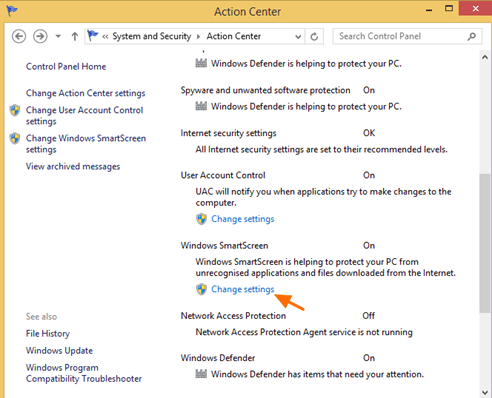Click the Forward navigation arrow

point(40,36)
